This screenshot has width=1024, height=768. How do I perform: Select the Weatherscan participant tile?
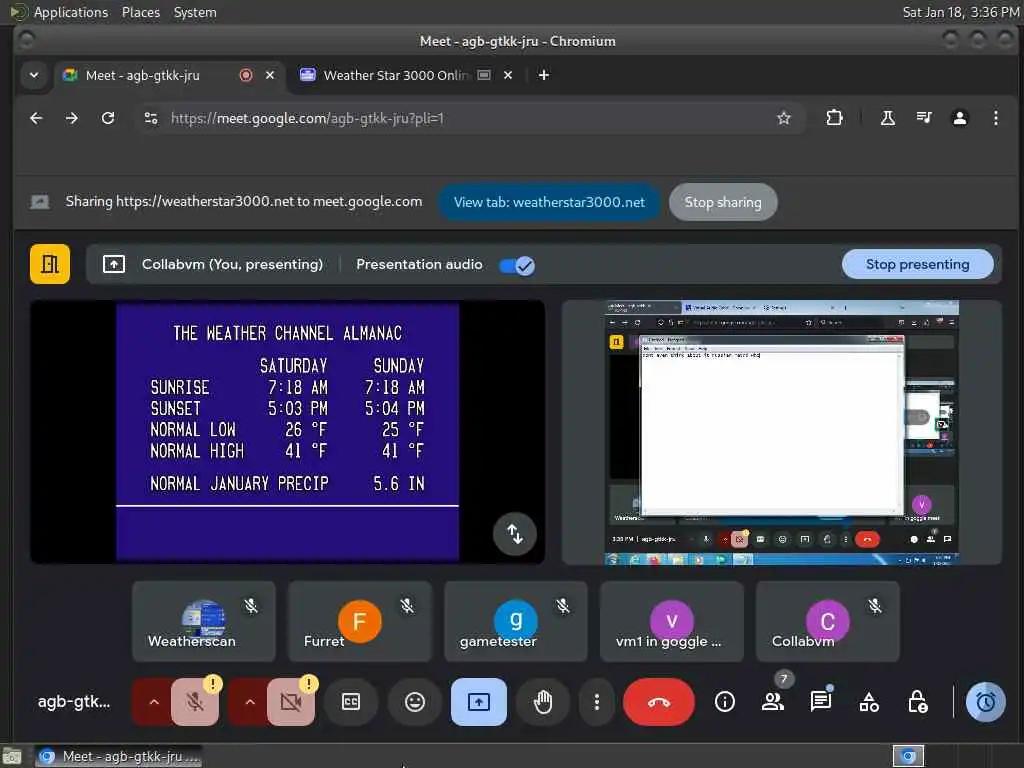[x=204, y=622]
